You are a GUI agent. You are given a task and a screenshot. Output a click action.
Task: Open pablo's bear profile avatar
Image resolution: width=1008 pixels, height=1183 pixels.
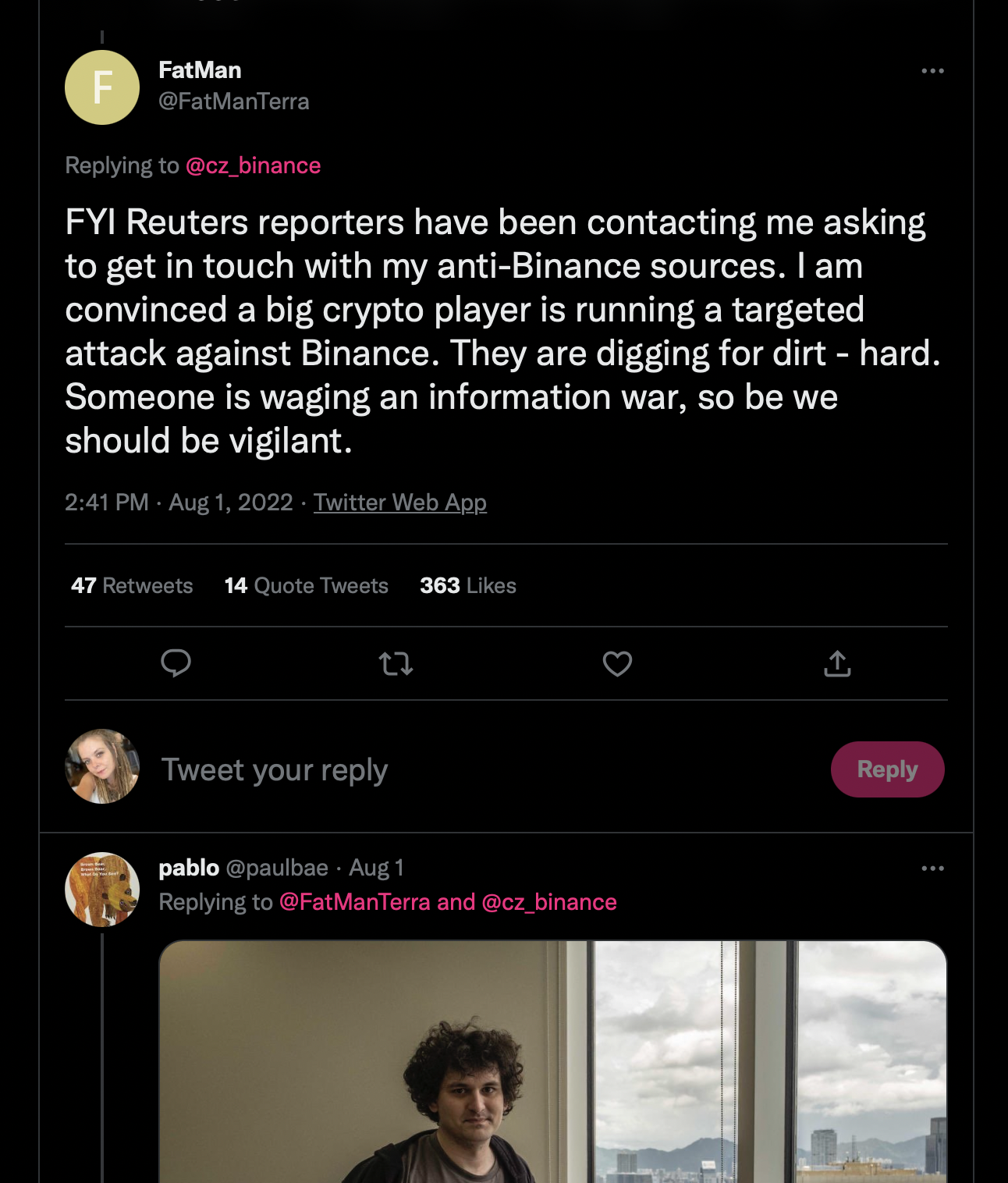102,890
